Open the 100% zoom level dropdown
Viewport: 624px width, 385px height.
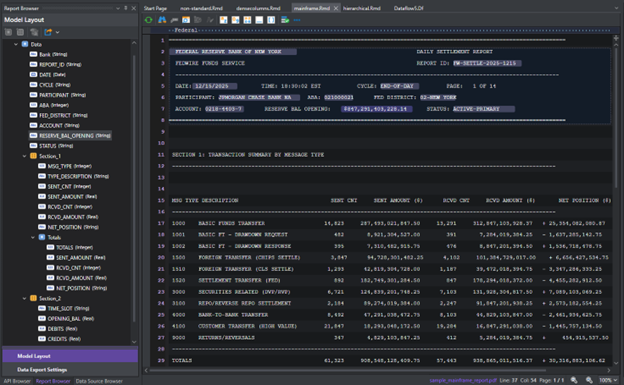(x=608, y=380)
